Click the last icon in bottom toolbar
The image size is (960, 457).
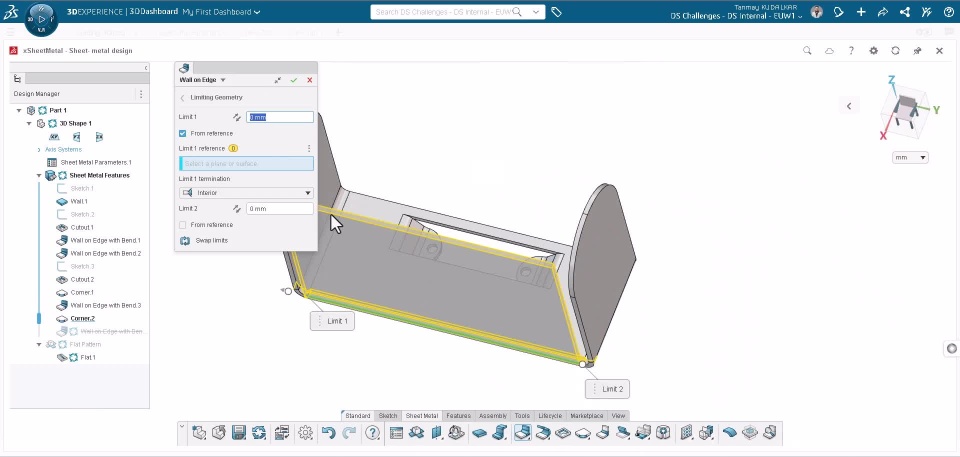point(770,432)
